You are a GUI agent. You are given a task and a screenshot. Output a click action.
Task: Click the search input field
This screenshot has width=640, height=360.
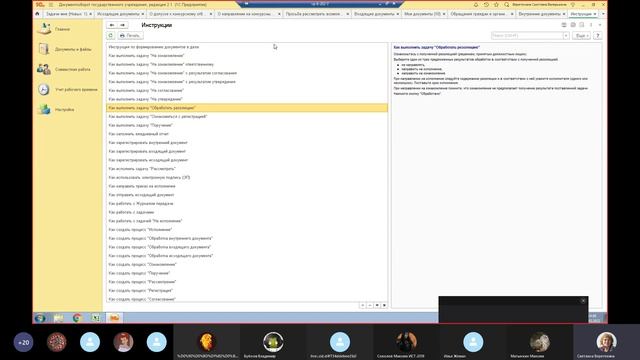pyautogui.click(x=527, y=36)
